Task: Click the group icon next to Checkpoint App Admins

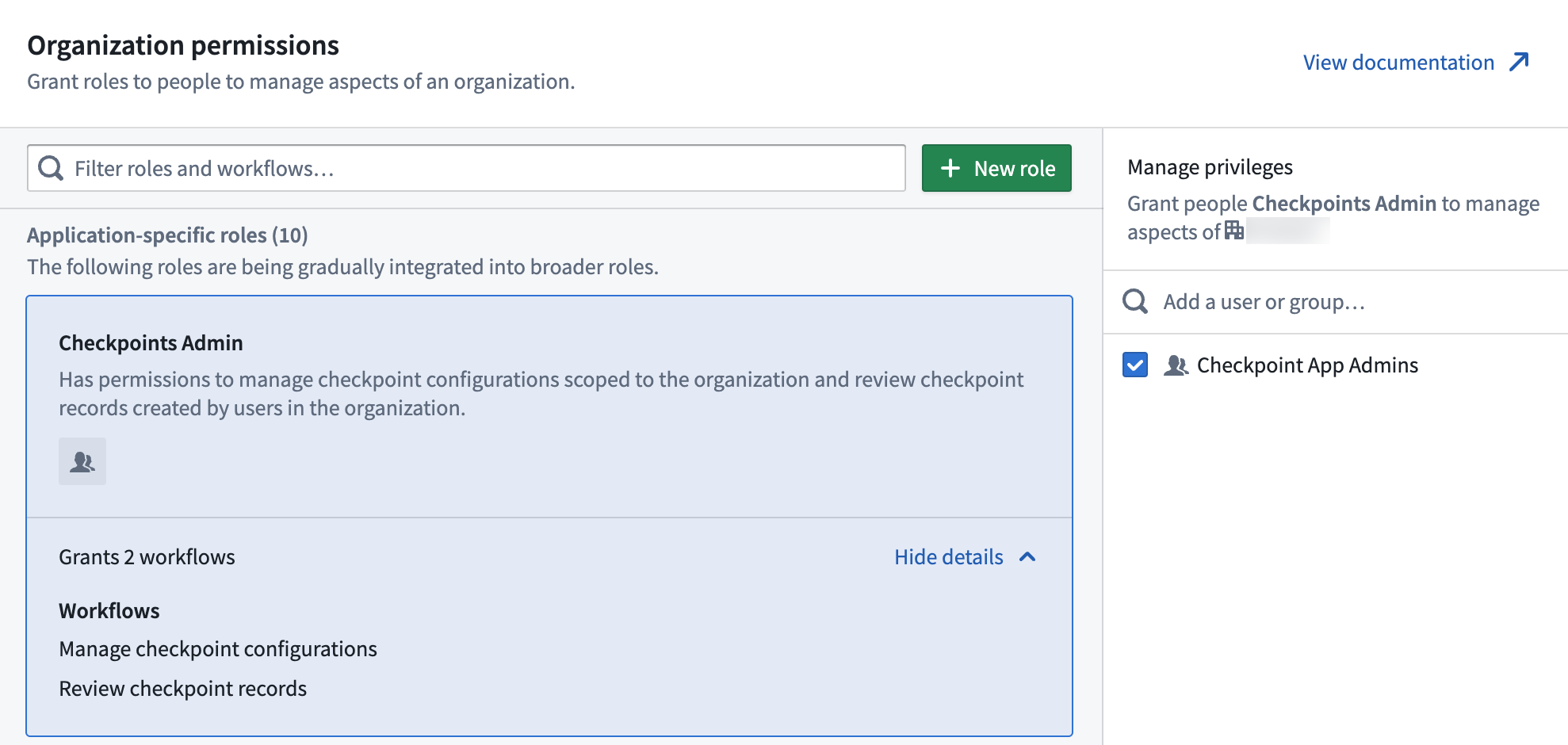Action: point(1176,365)
